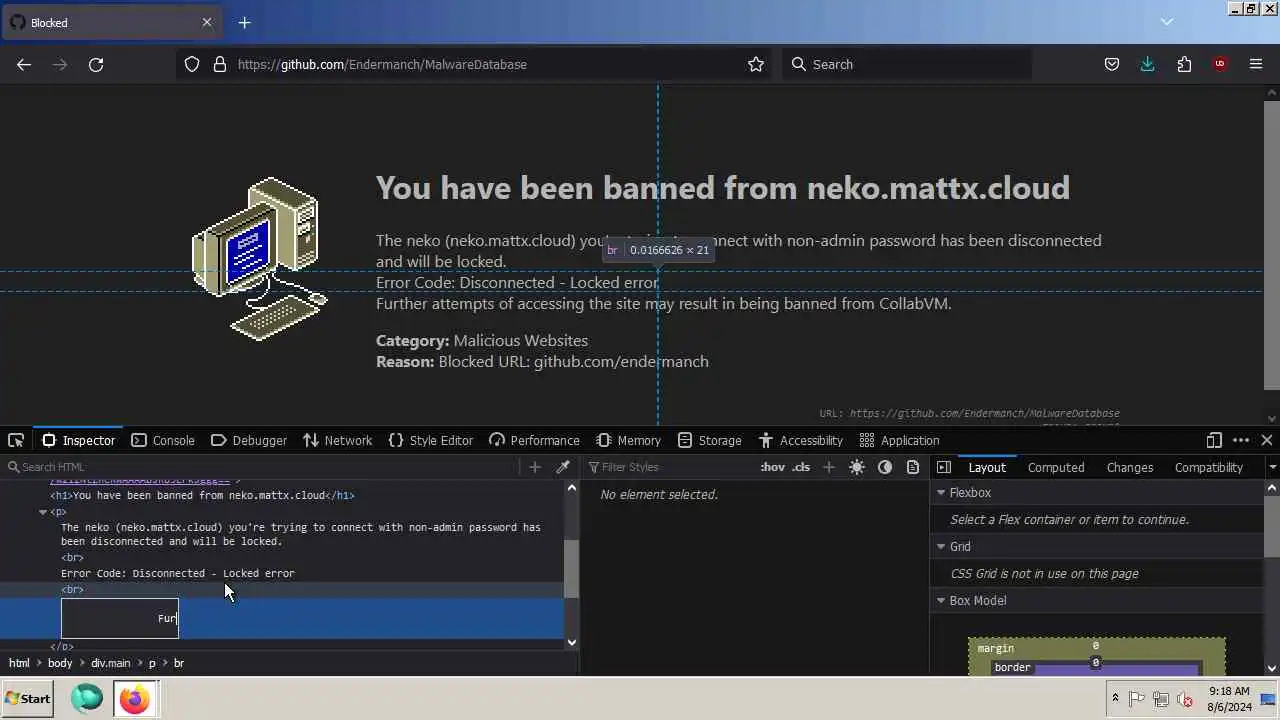Collapse the three-pane inspector sidebar
The height and width of the screenshot is (720, 1280).
944,467
